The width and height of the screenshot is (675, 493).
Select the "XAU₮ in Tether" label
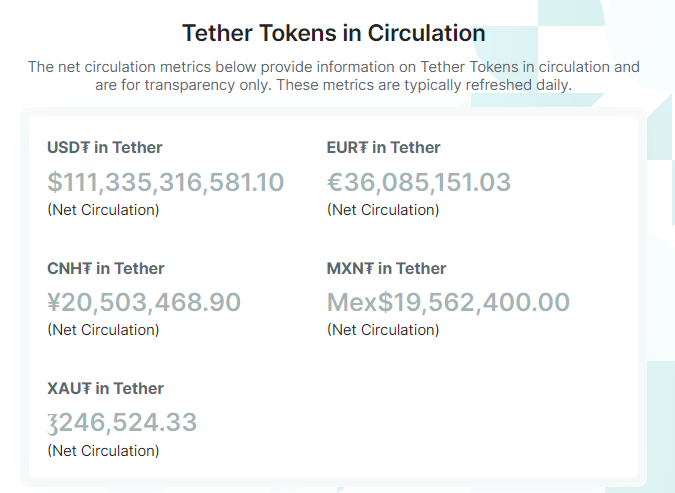click(x=105, y=388)
